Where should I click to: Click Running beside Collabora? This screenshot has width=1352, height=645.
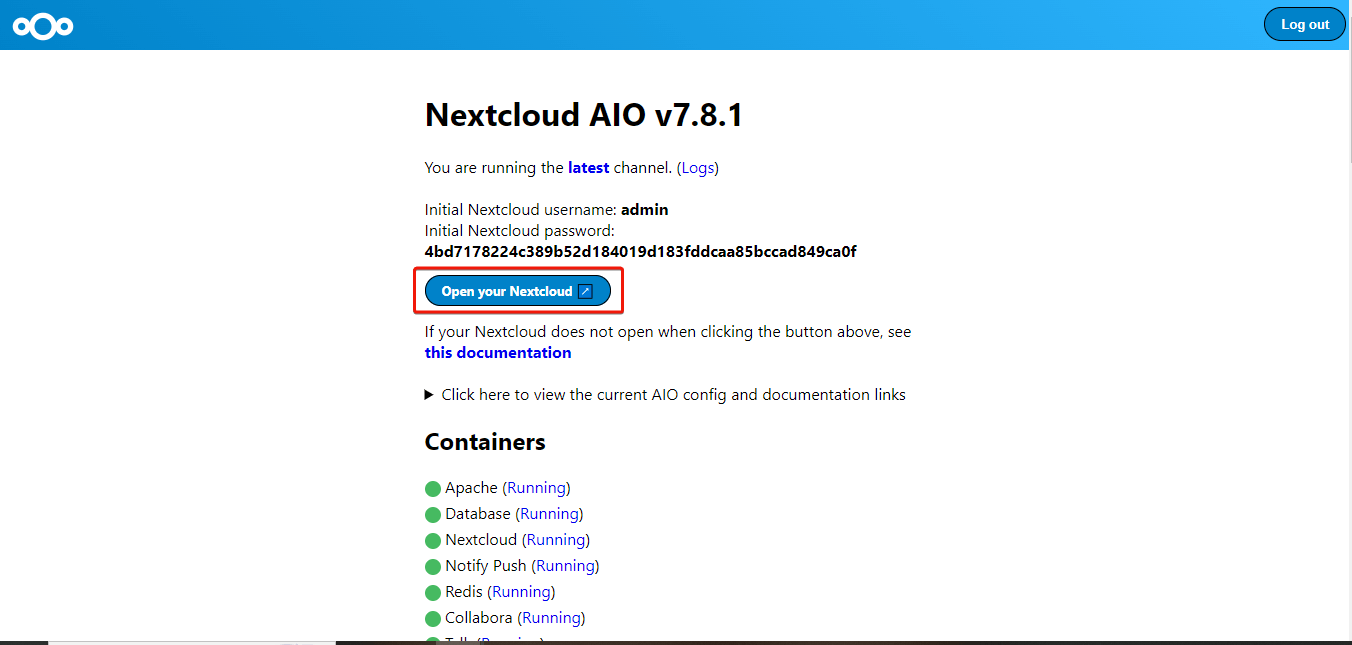click(551, 617)
